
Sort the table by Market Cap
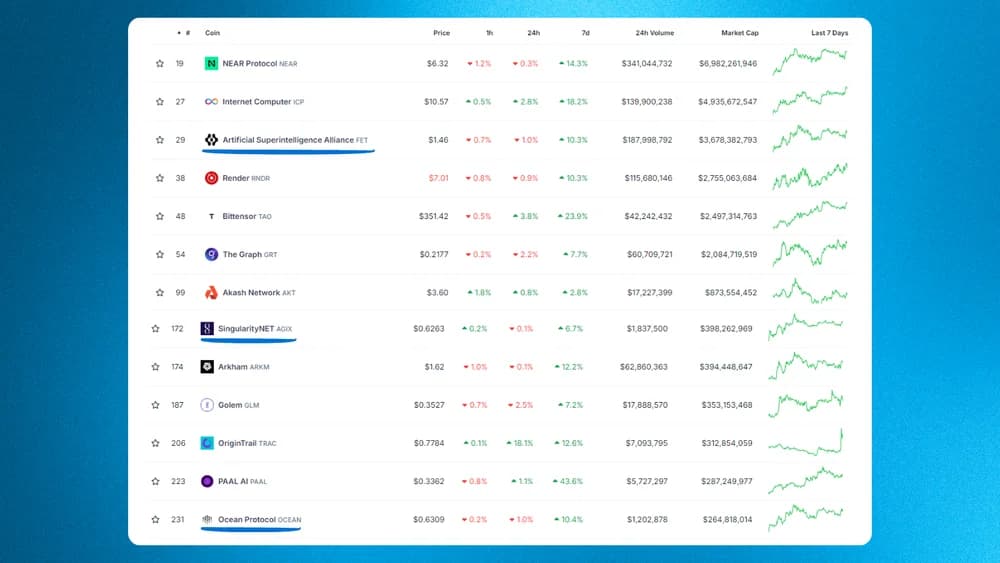[739, 33]
